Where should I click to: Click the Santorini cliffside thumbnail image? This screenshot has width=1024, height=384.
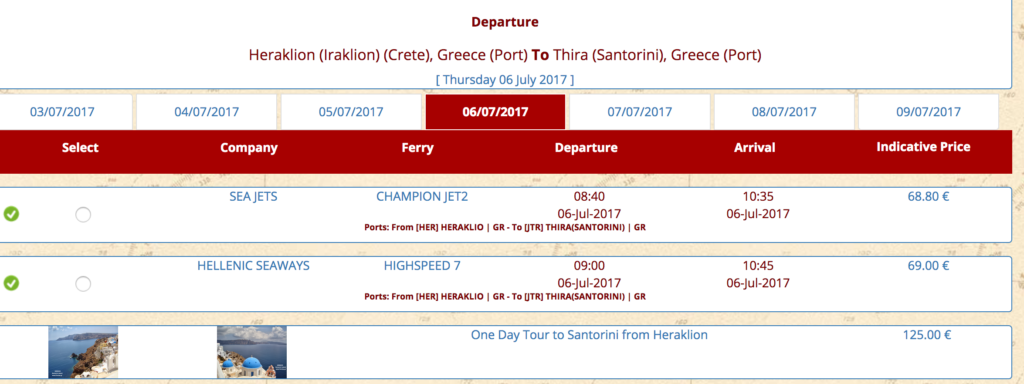tap(84, 352)
